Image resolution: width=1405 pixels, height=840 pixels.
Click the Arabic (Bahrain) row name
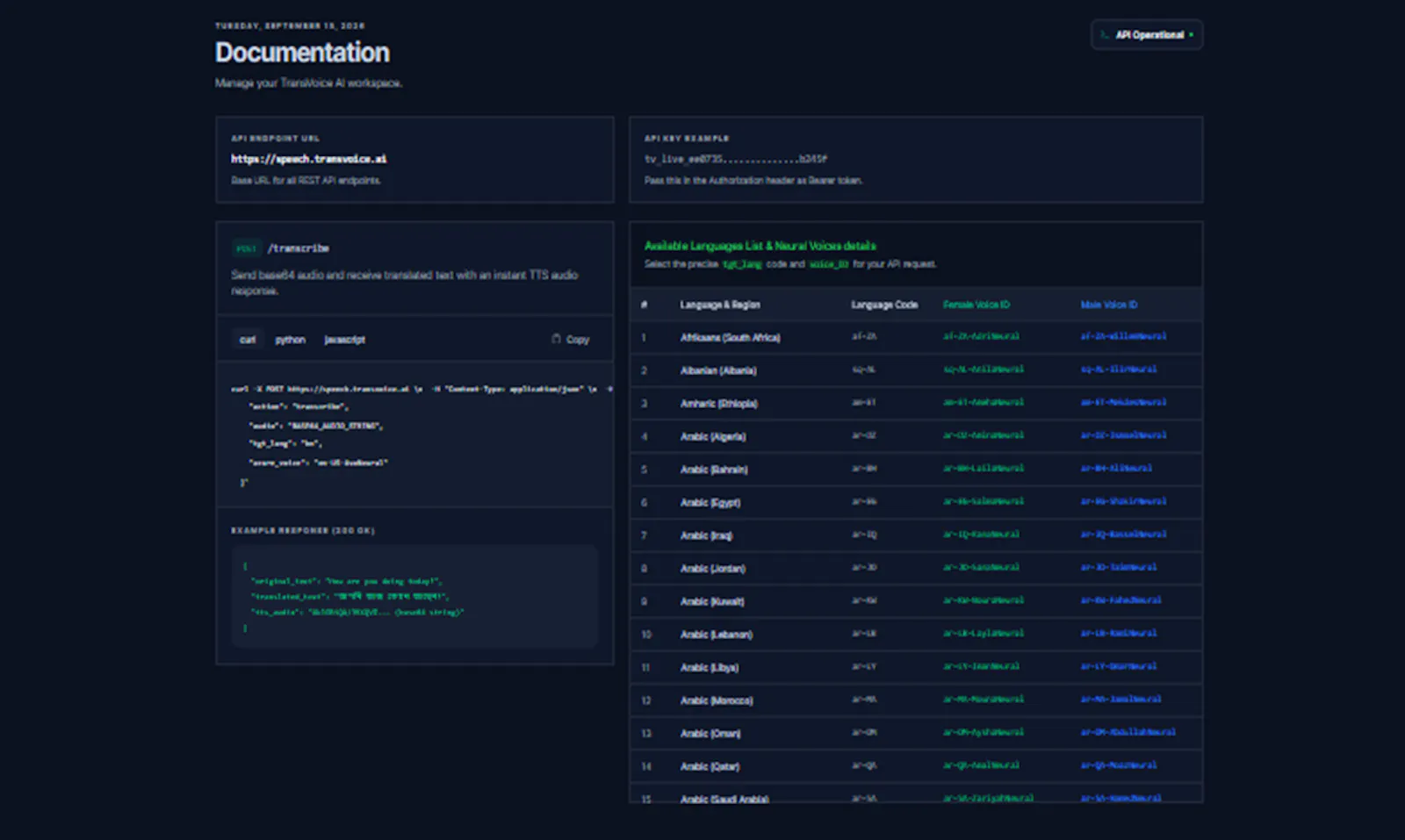(714, 470)
